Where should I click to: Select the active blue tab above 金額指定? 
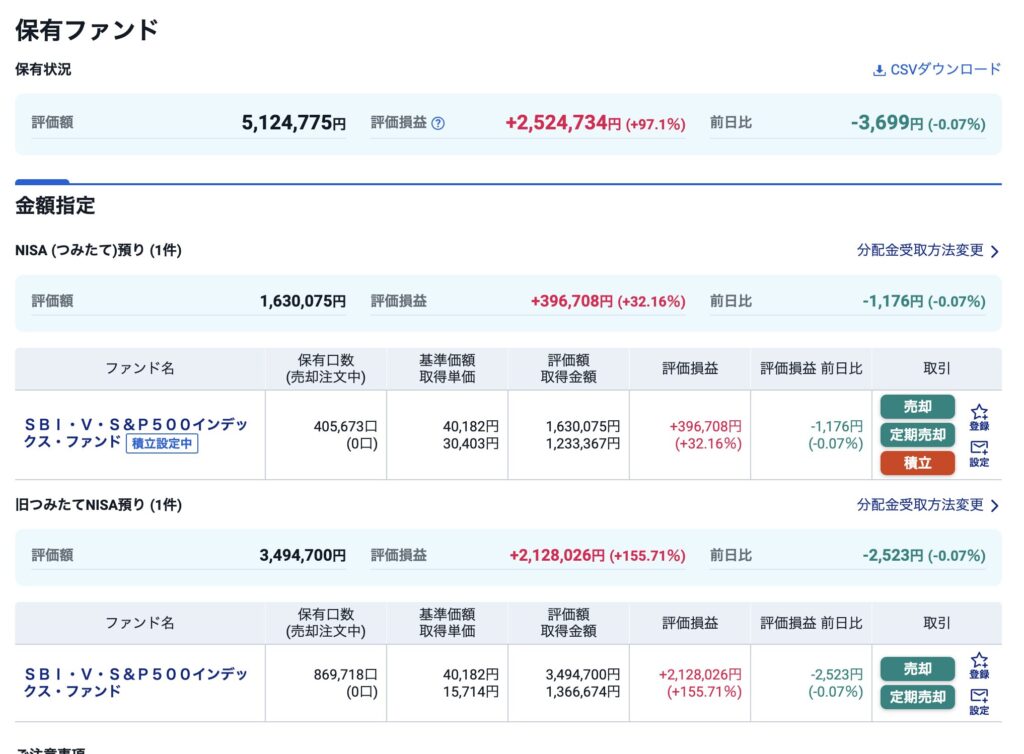click(x=42, y=181)
